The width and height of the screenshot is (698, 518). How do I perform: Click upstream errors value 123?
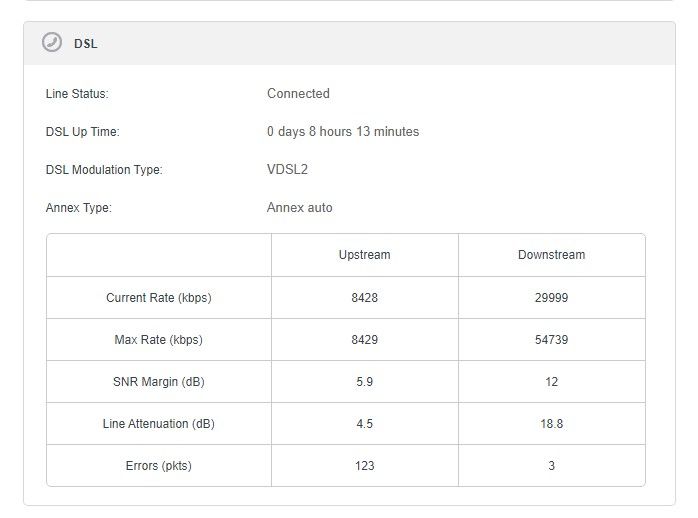(x=364, y=466)
